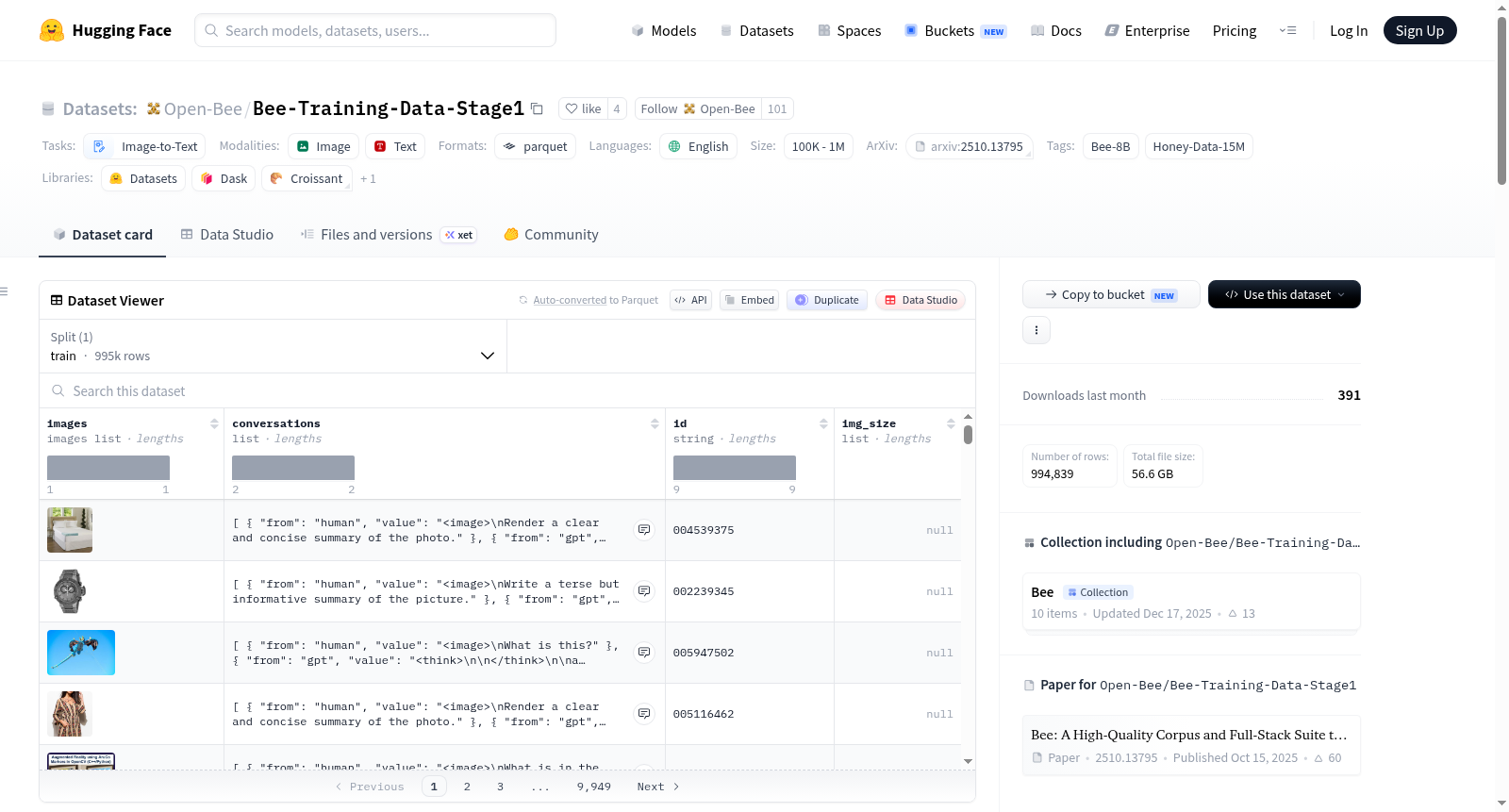Select the English language tag
The image size is (1509, 812).
[698, 146]
